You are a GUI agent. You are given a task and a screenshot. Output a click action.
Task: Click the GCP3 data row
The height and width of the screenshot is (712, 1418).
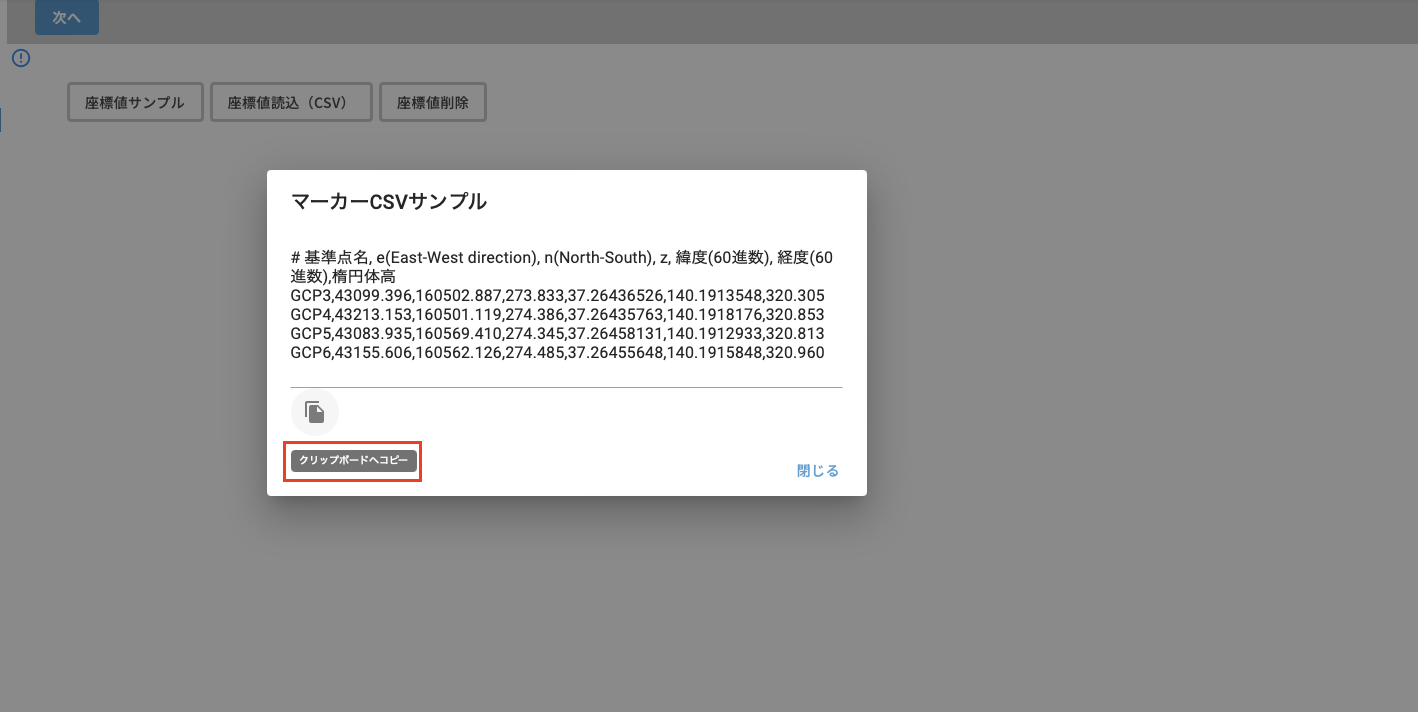[557, 296]
